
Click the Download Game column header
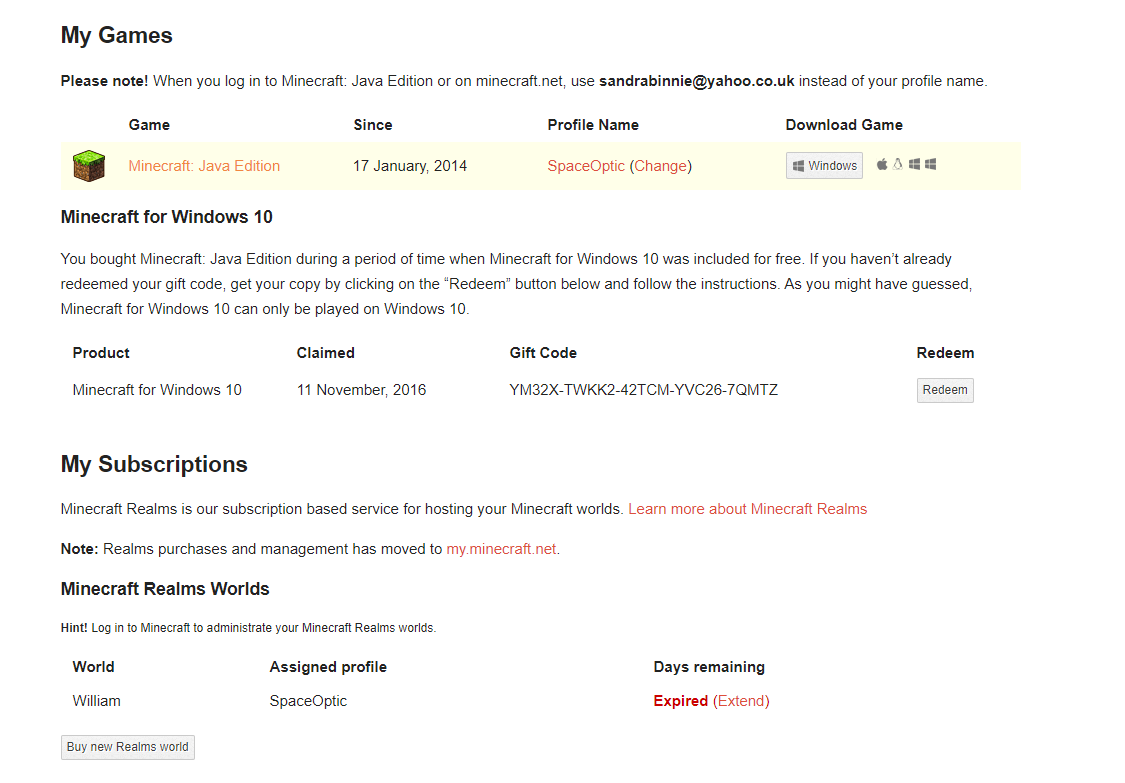[x=844, y=125]
